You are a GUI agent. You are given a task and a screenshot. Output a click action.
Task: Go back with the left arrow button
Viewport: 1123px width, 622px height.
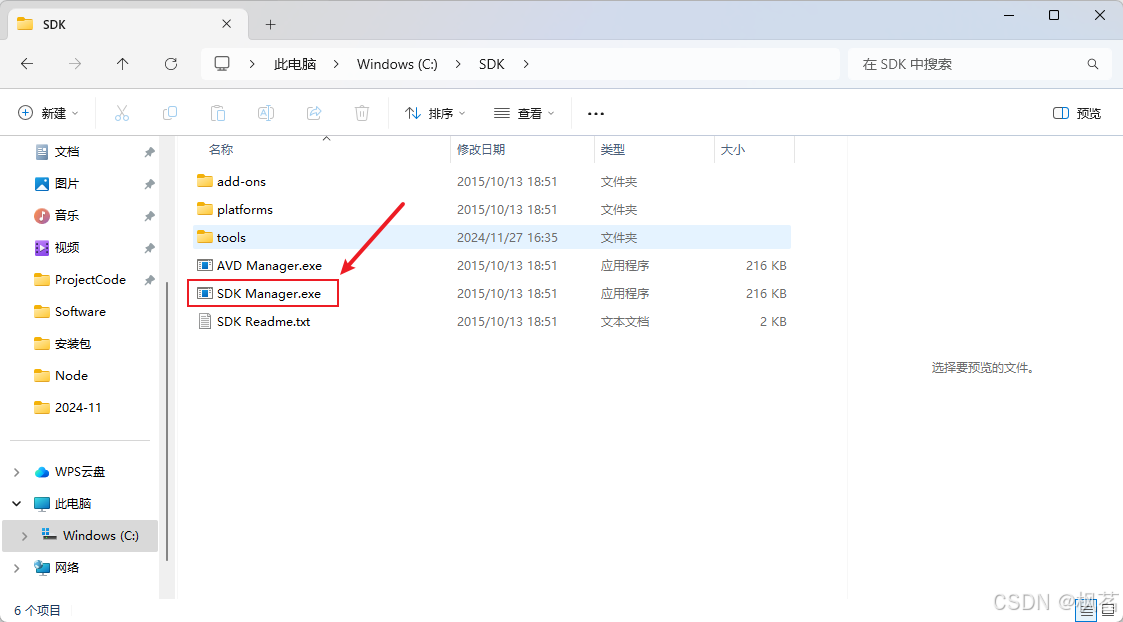tap(26, 64)
